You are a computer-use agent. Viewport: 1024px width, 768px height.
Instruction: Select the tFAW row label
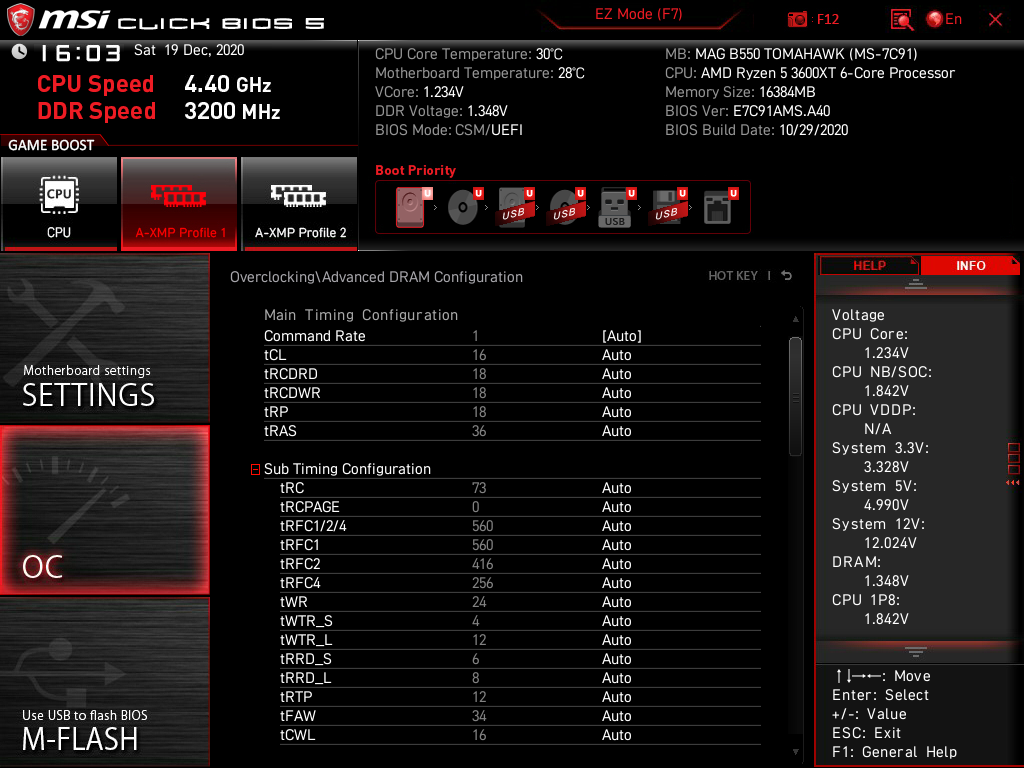coord(298,716)
